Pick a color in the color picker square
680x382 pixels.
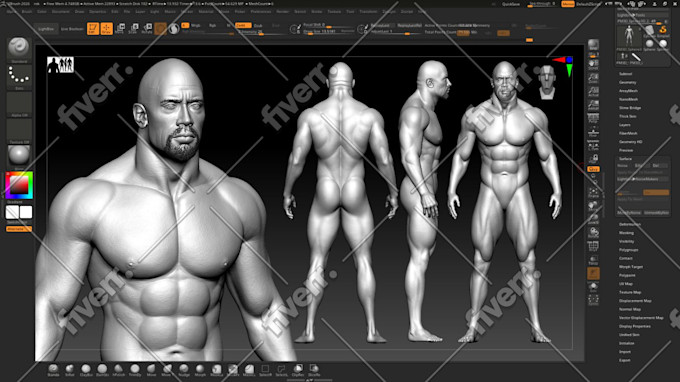tap(19, 186)
